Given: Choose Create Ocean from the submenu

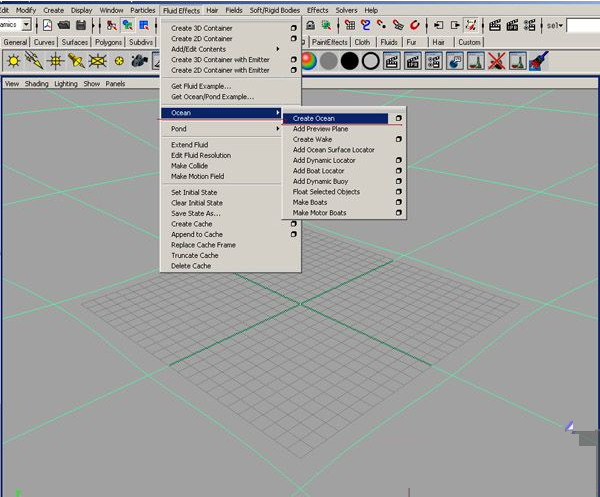Looking at the screenshot, I should pyautogui.click(x=336, y=119).
